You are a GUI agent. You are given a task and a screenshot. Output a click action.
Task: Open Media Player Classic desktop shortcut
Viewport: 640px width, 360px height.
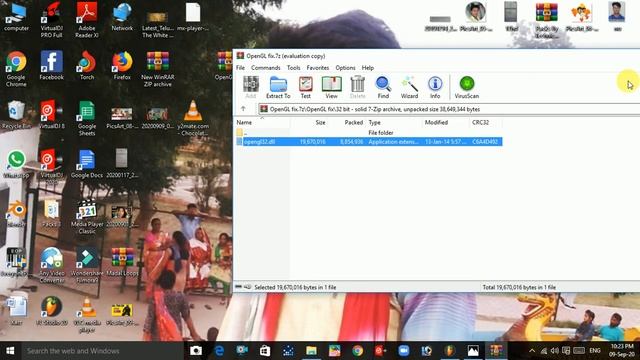click(x=87, y=216)
